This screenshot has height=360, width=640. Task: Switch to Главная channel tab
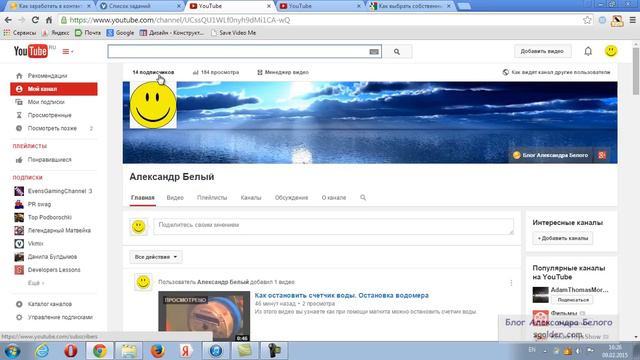[x=142, y=198]
